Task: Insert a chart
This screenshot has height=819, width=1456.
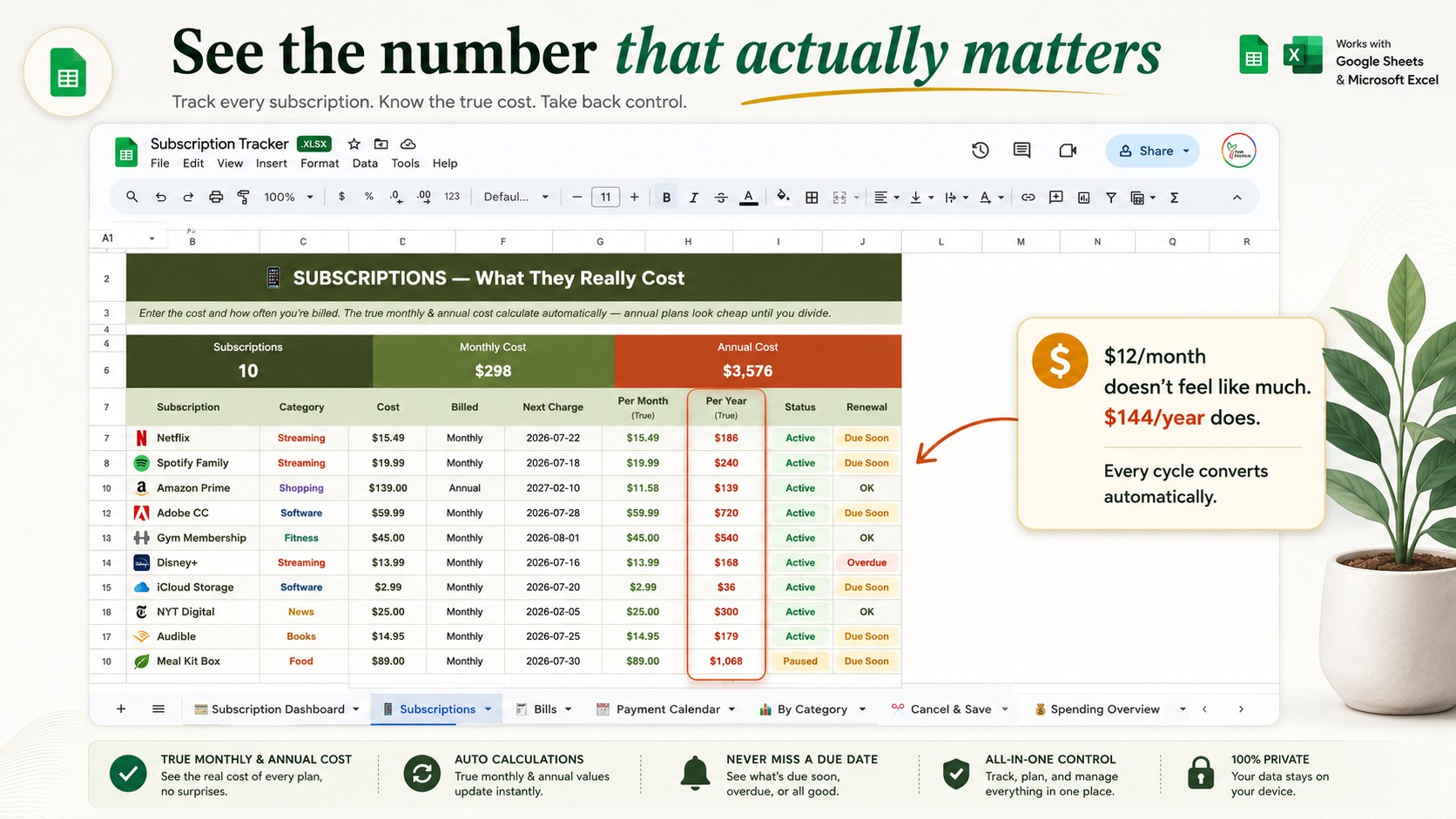Action: click(x=1083, y=198)
